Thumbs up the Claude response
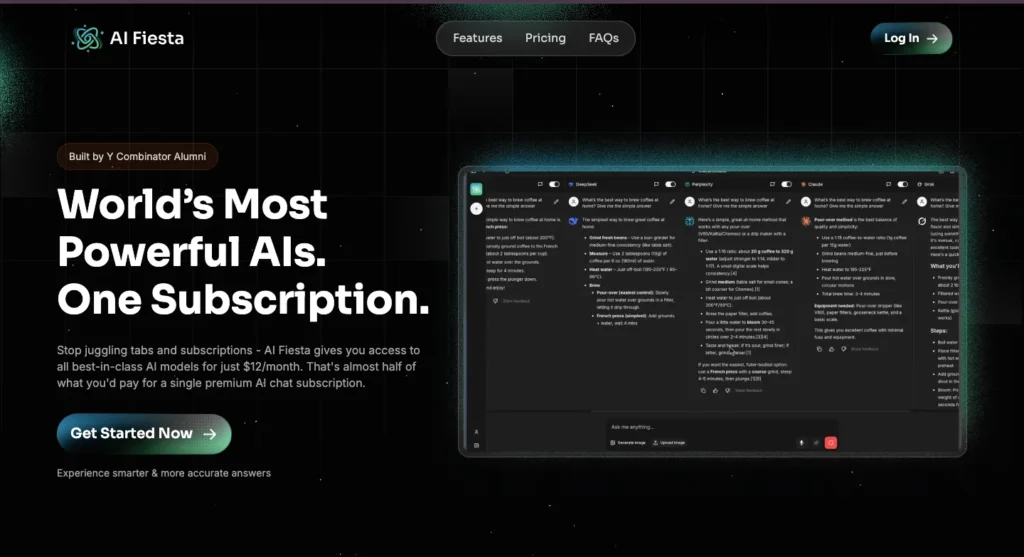This screenshot has height=557, width=1024. 831,349
